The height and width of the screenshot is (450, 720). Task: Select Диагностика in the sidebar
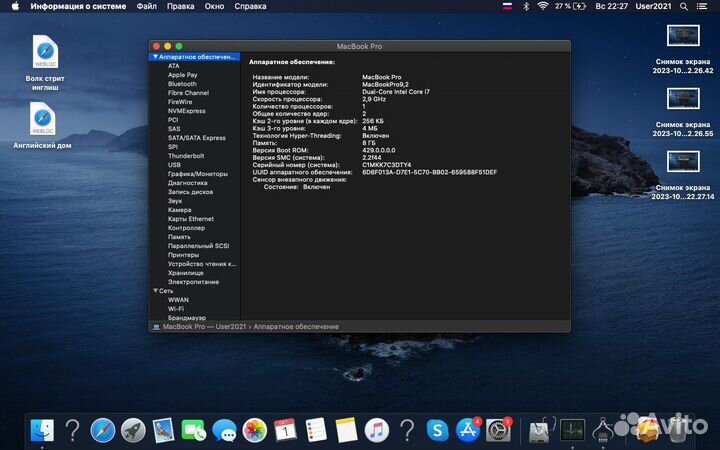[x=187, y=183]
